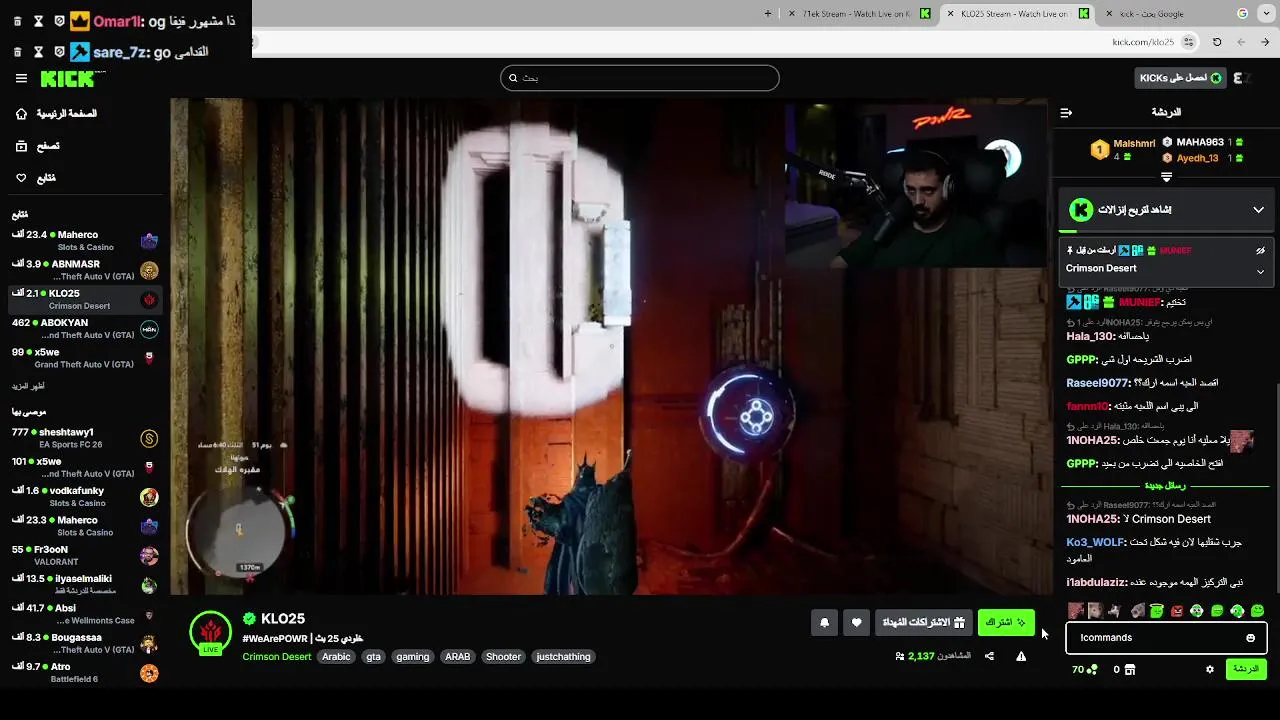Click the justchathing tag

564,657
